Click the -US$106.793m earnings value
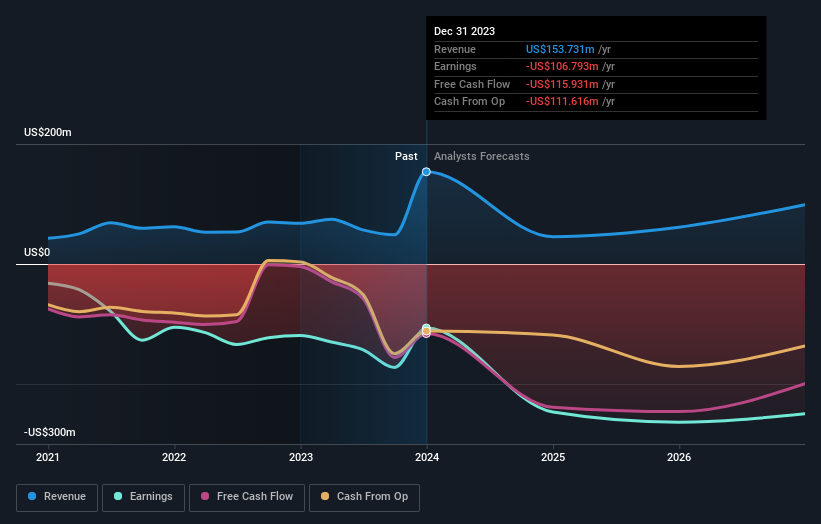821x524 pixels. 562,66
